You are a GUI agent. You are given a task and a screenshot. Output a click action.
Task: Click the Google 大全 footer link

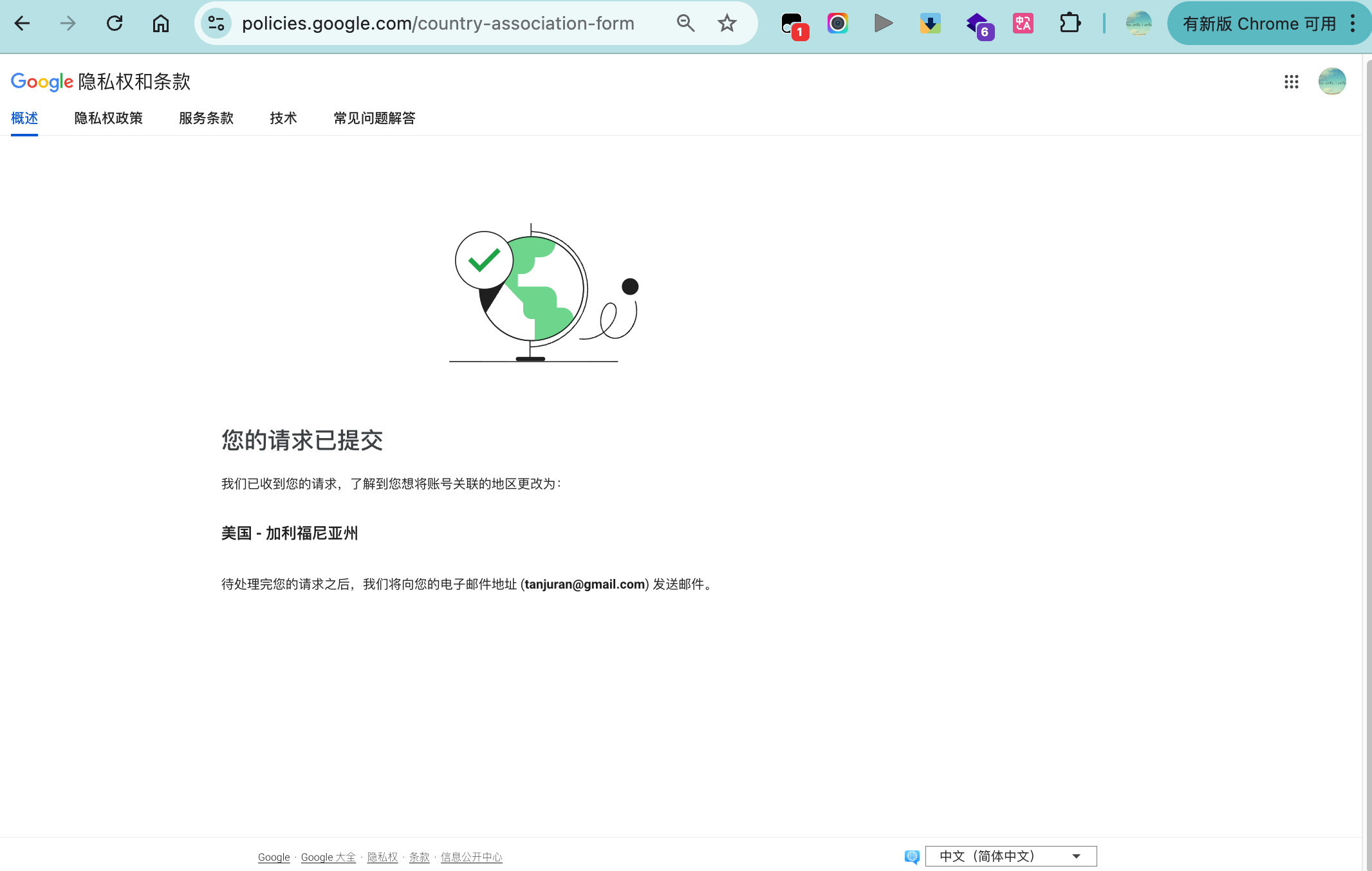pos(328,857)
